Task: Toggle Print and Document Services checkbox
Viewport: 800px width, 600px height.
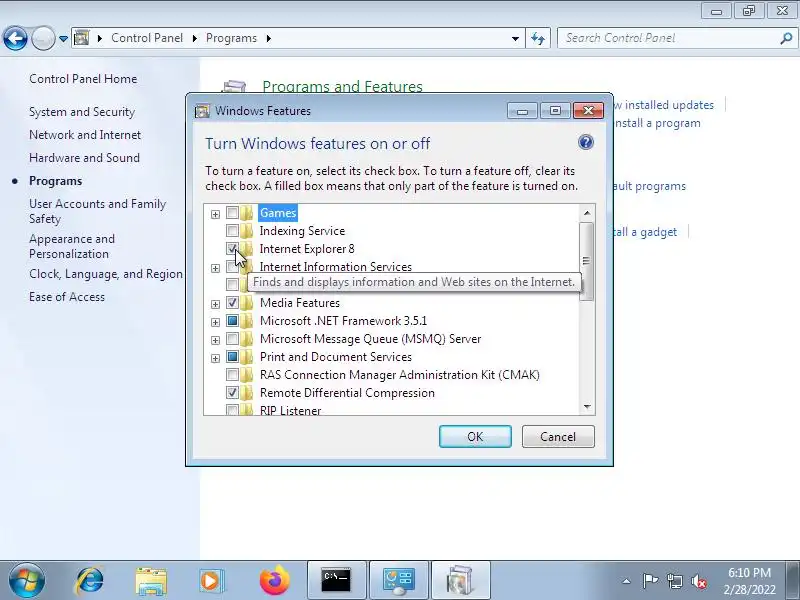Action: (232, 357)
